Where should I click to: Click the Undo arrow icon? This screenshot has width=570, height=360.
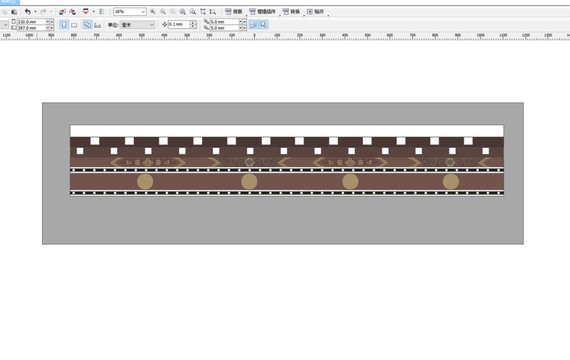tap(28, 12)
